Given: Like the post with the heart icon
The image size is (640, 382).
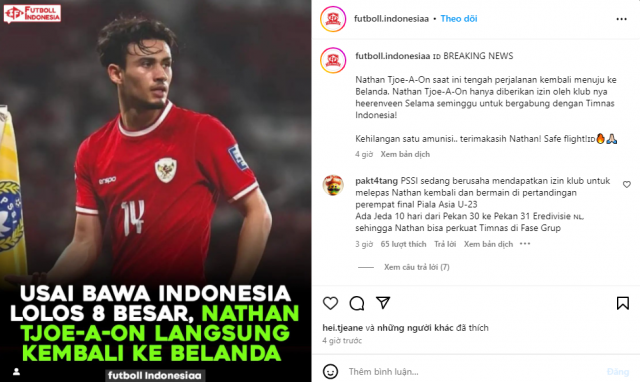Looking at the screenshot, I should pos(330,303).
